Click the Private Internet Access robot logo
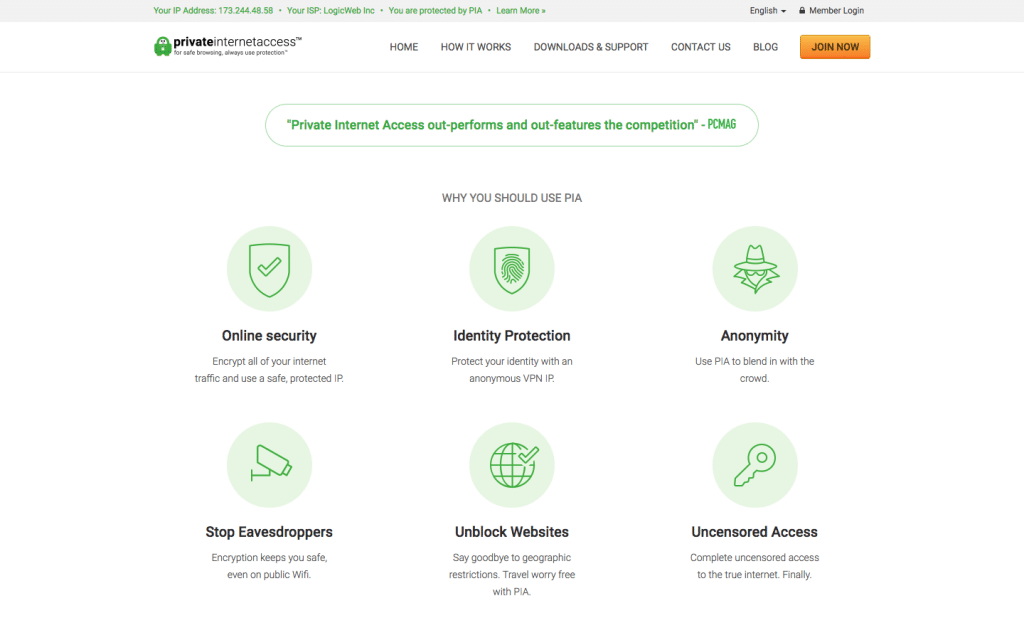 (x=163, y=46)
